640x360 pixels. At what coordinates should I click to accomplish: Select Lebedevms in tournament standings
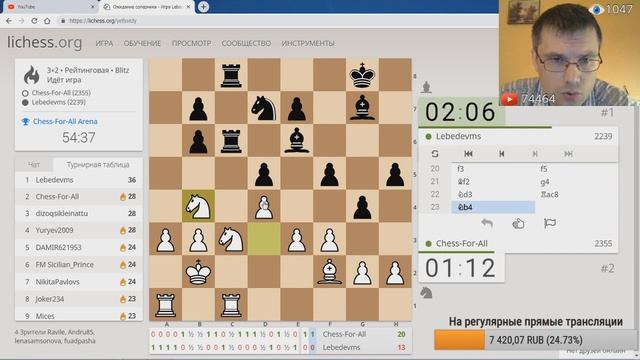(x=79, y=180)
